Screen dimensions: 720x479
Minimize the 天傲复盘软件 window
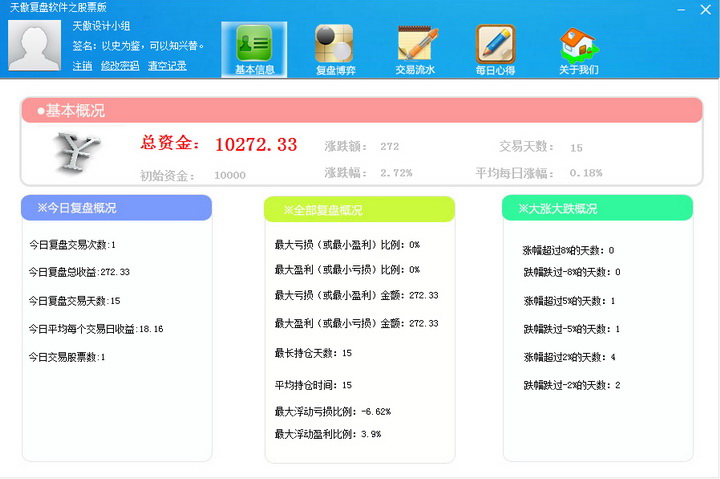click(681, 10)
